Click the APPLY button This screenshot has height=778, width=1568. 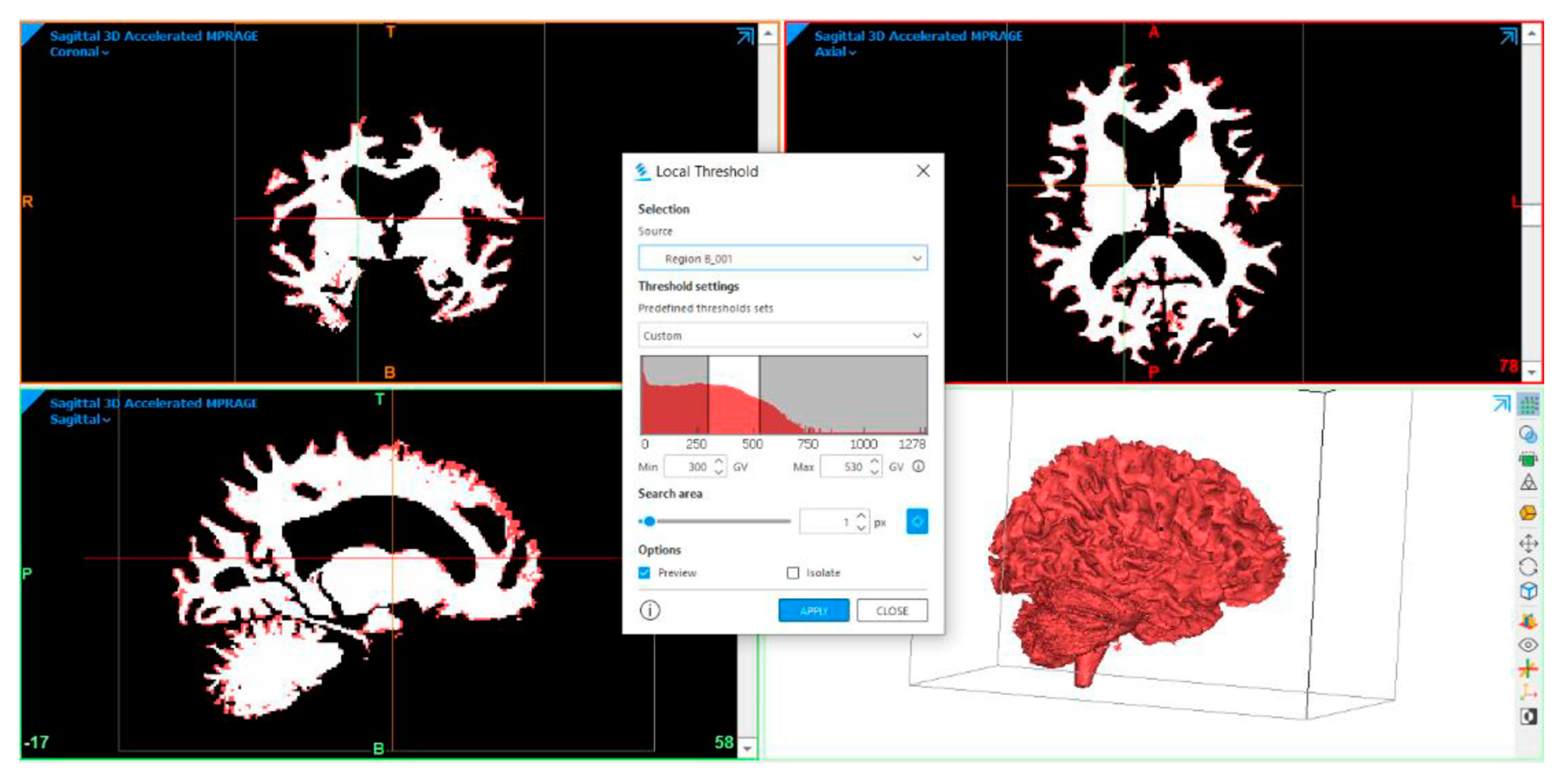pyautogui.click(x=813, y=611)
